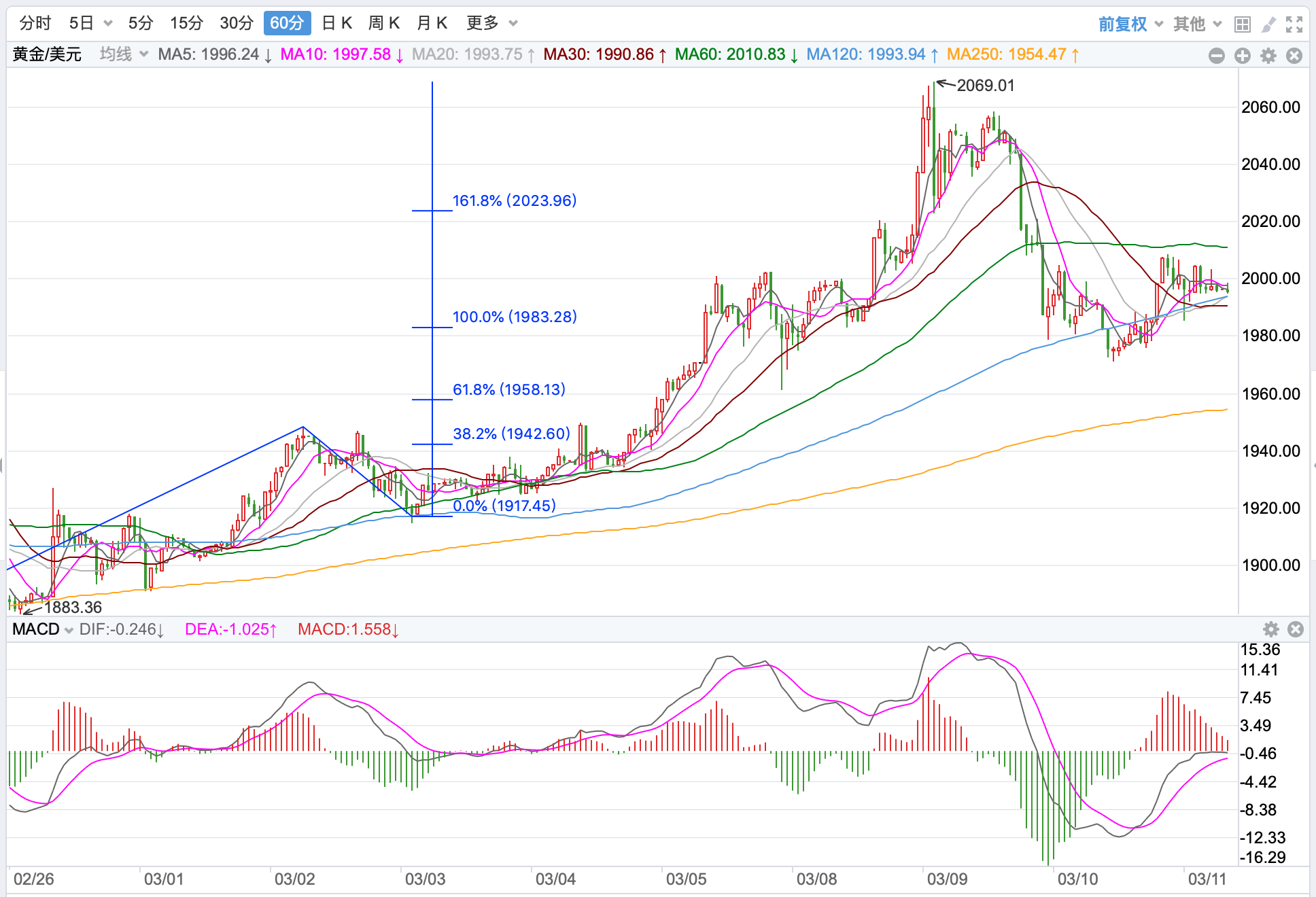Open the MACD indicator selector dropdown
Viewport: 1316px width, 897px height.
pyautogui.click(x=42, y=629)
